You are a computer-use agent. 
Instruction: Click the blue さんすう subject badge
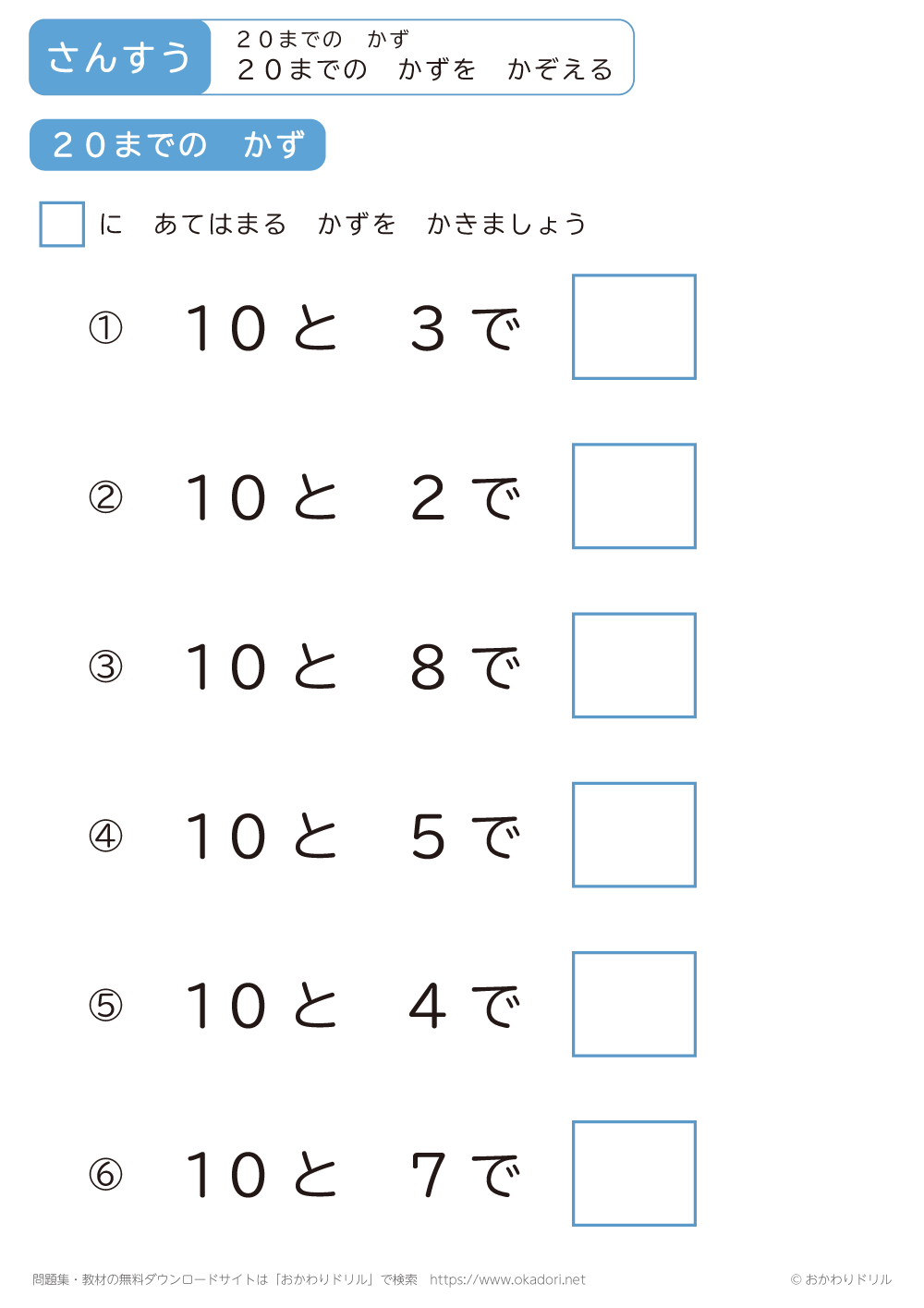pos(120,57)
